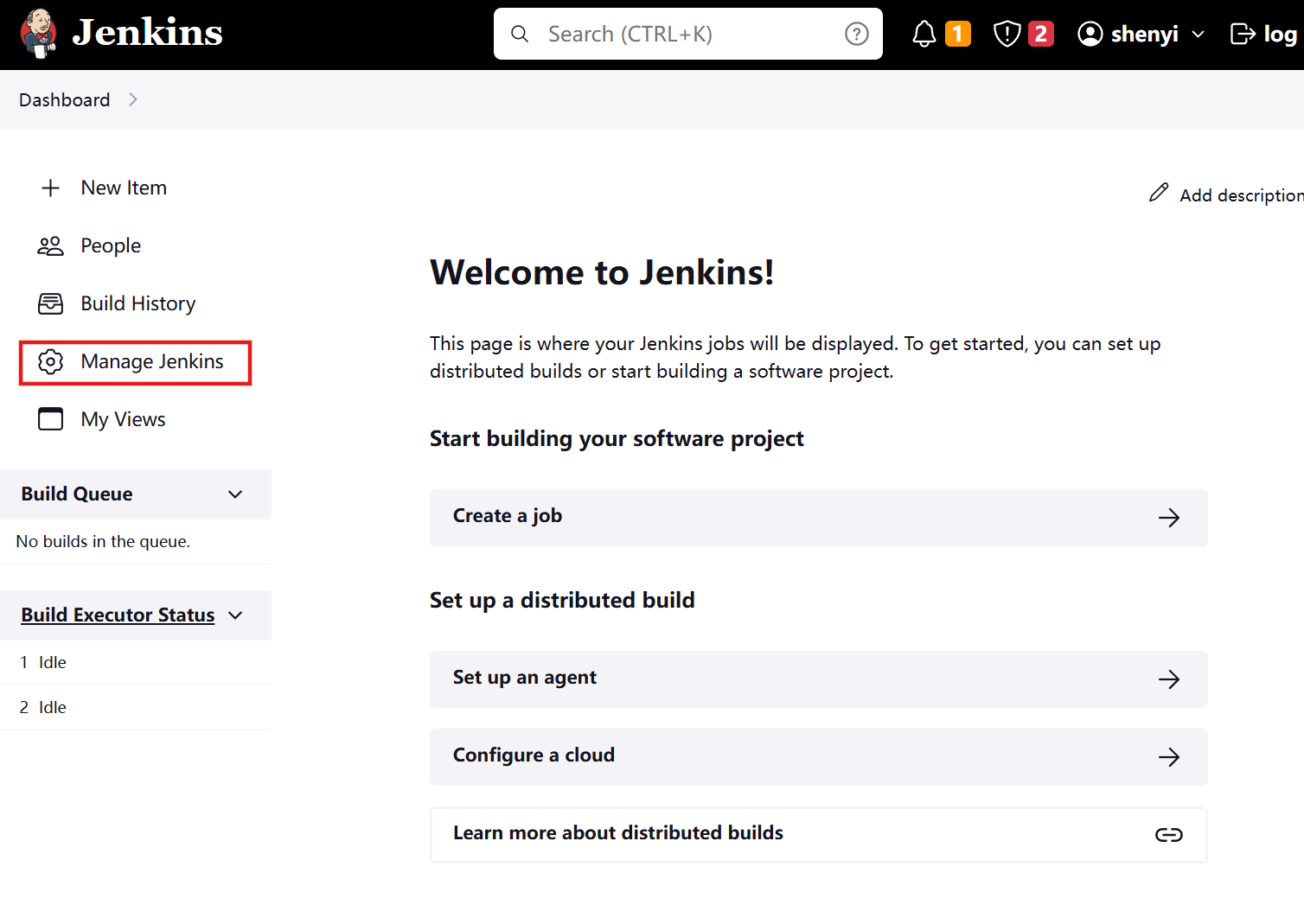The width and height of the screenshot is (1304, 924).
Task: Click the shenyi user avatar icon
Action: click(1090, 34)
